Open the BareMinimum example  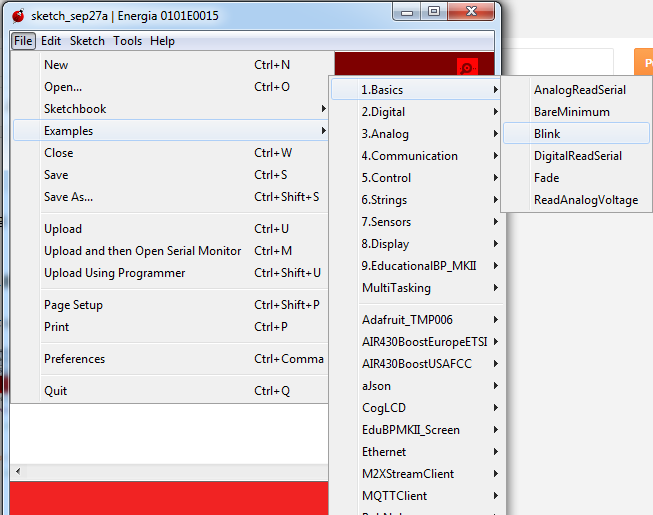(576, 112)
